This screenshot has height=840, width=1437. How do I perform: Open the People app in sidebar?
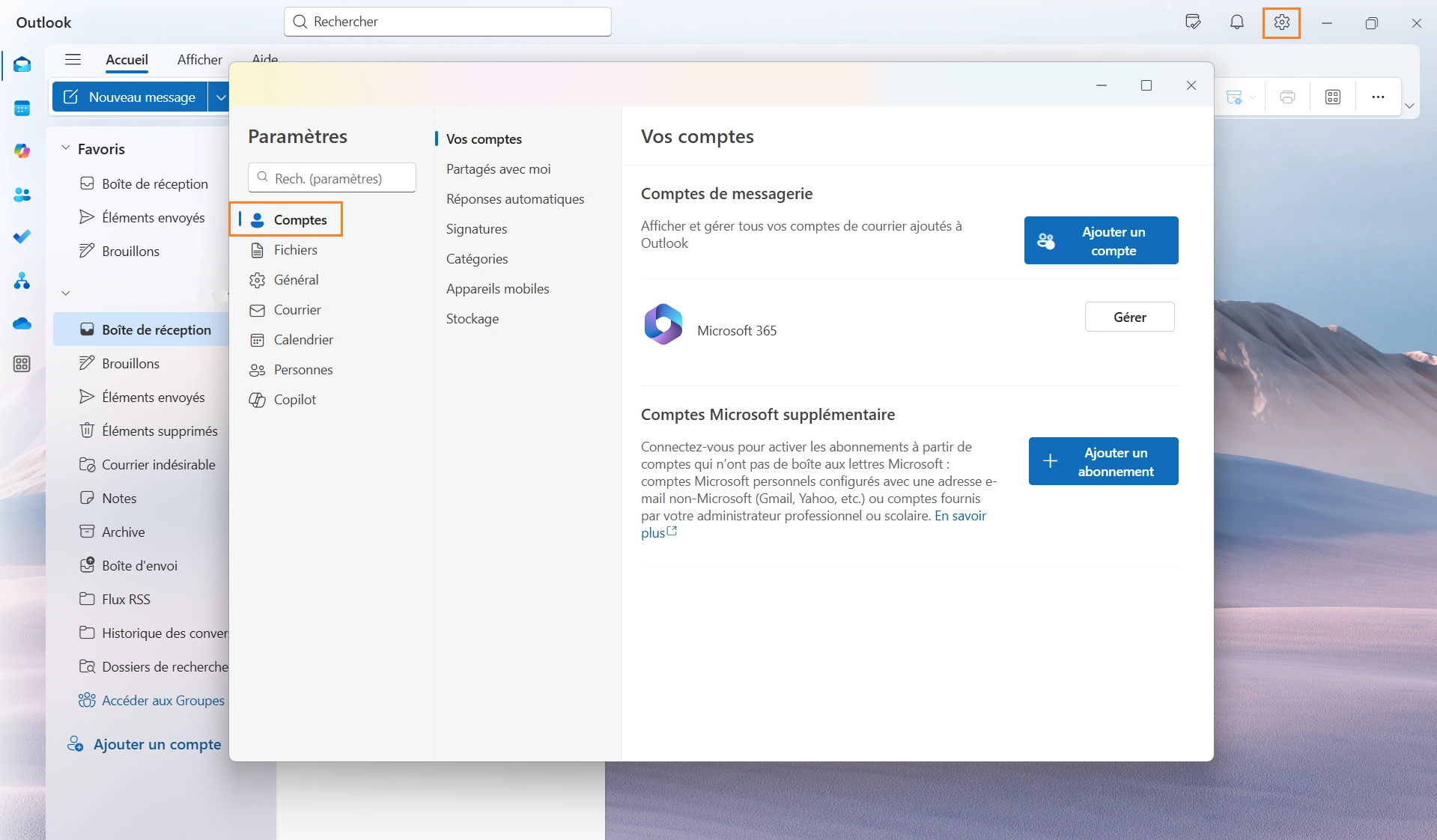(22, 195)
